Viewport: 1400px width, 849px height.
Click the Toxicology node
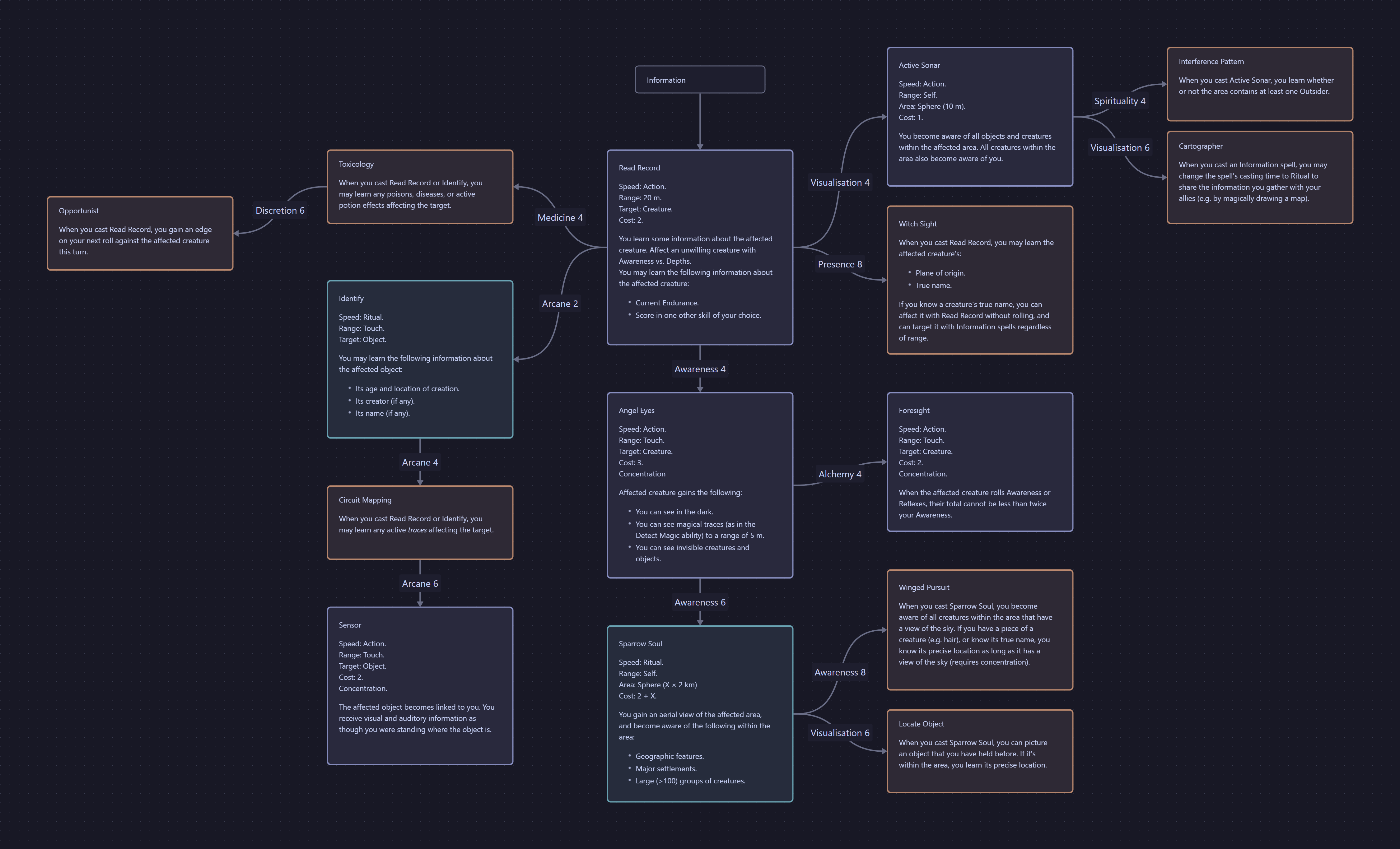pyautogui.click(x=419, y=186)
